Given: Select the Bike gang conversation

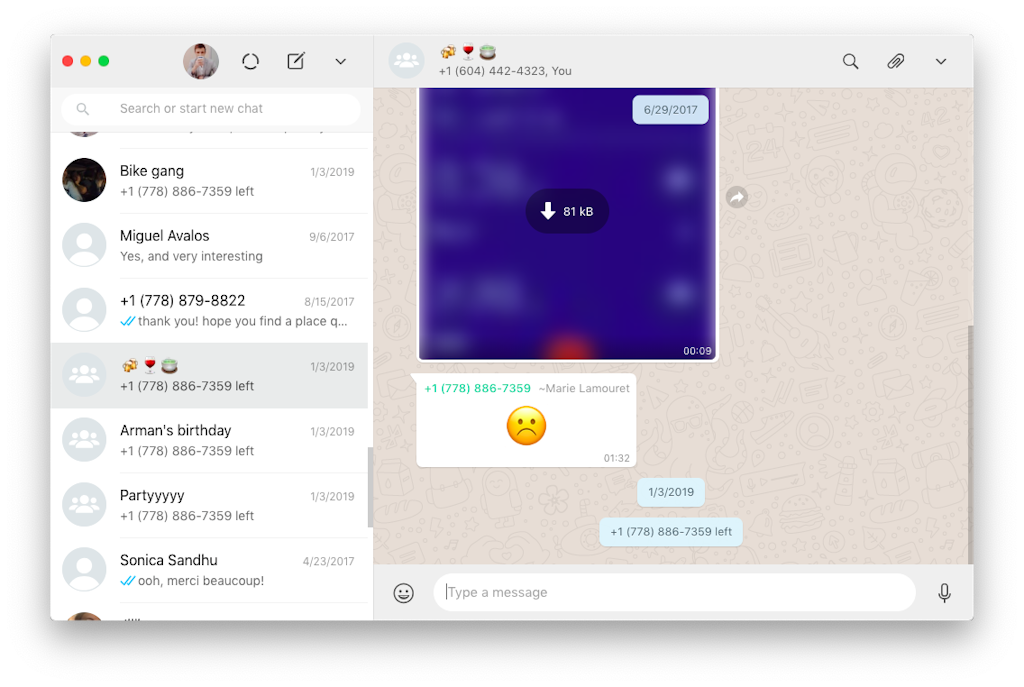Looking at the screenshot, I should (x=210, y=180).
